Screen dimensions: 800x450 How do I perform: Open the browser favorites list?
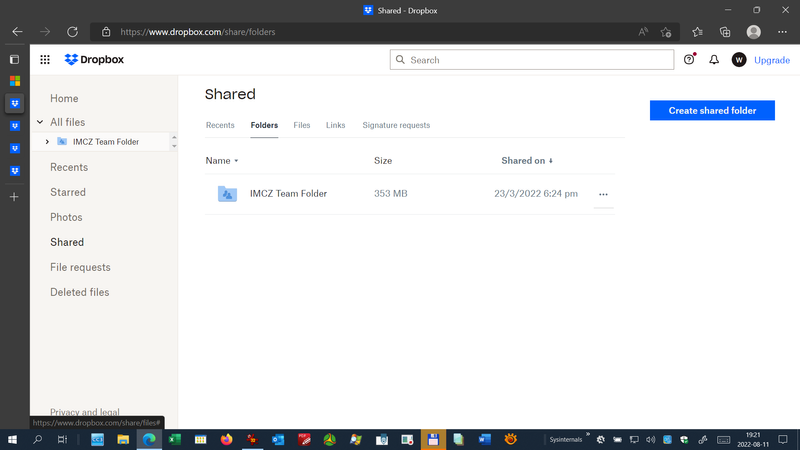pyautogui.click(x=697, y=32)
